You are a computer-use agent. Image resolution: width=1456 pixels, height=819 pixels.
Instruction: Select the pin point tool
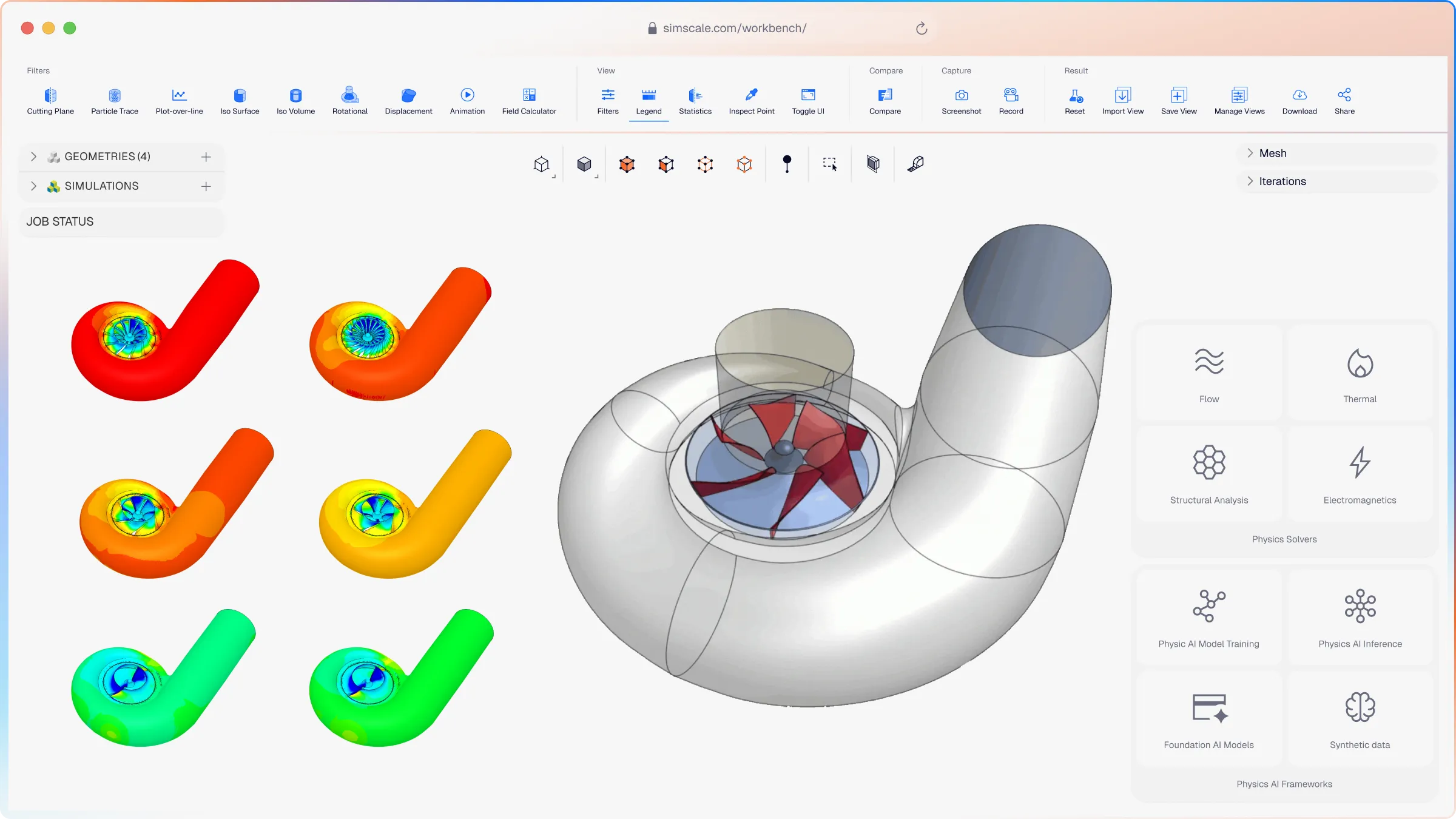(787, 164)
